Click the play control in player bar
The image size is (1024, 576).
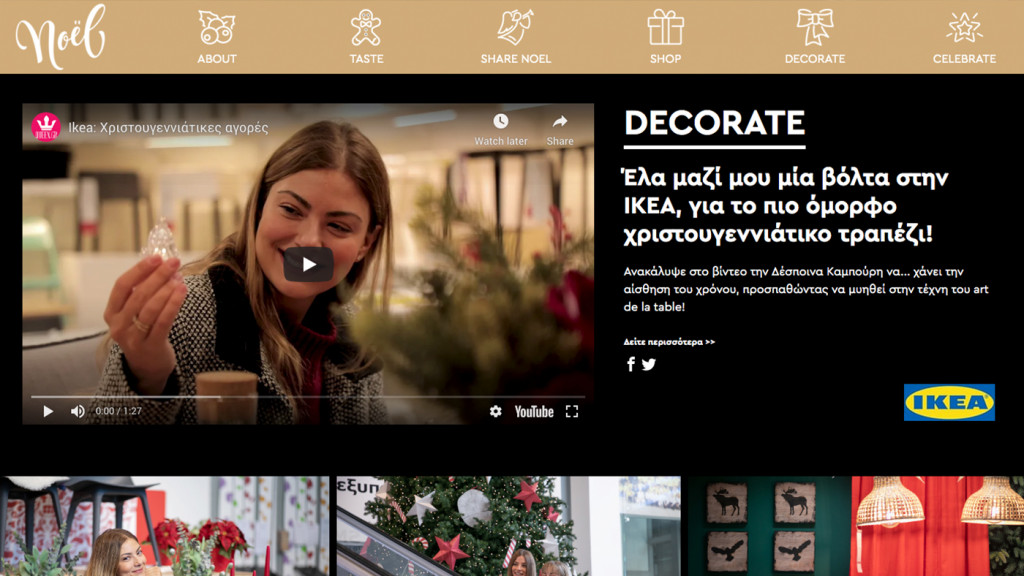tap(48, 411)
